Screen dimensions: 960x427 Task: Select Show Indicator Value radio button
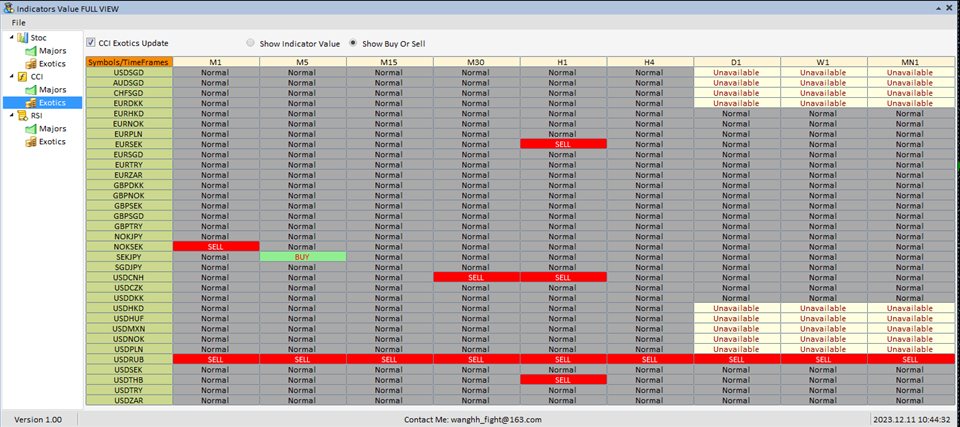pos(250,43)
